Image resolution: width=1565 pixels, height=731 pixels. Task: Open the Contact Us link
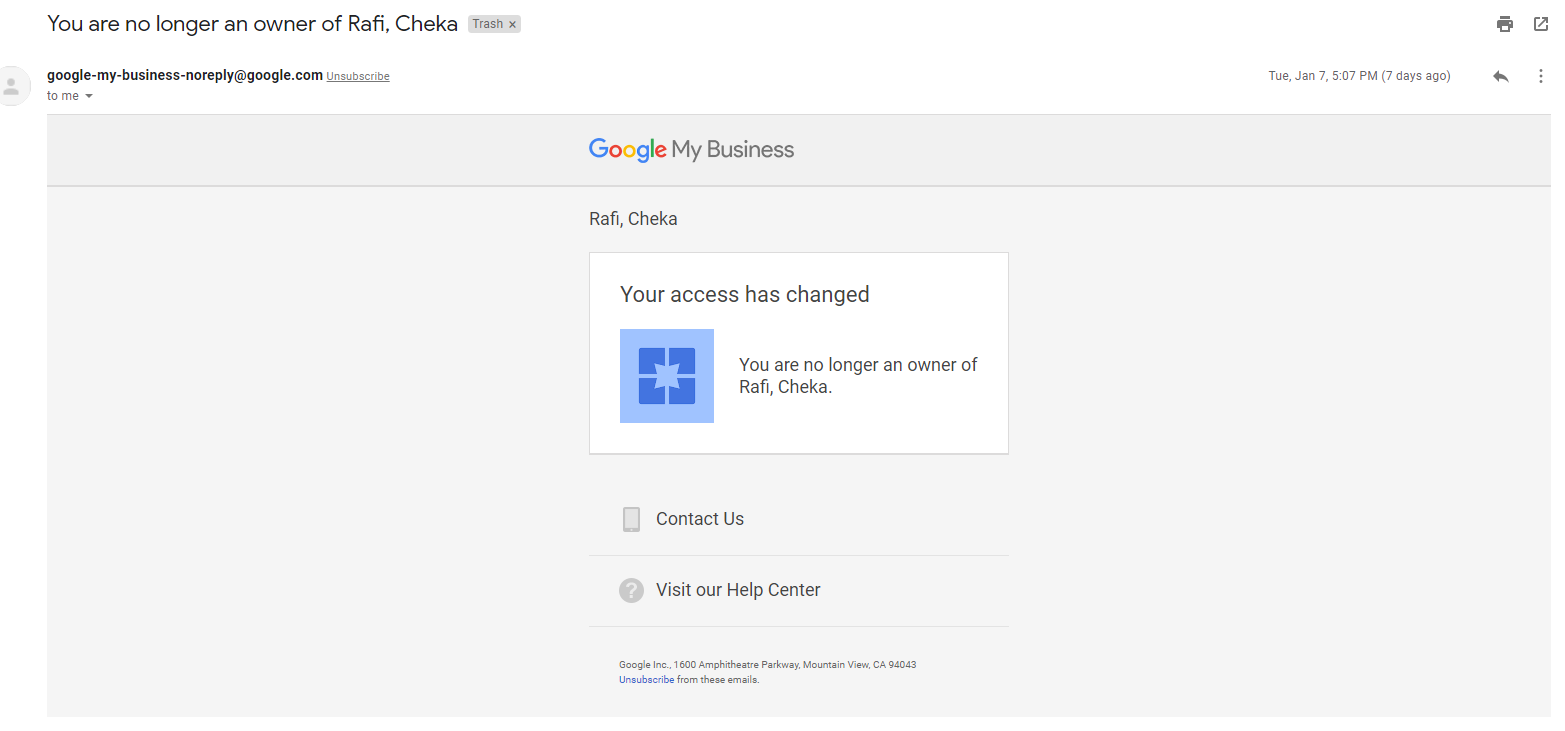point(700,519)
